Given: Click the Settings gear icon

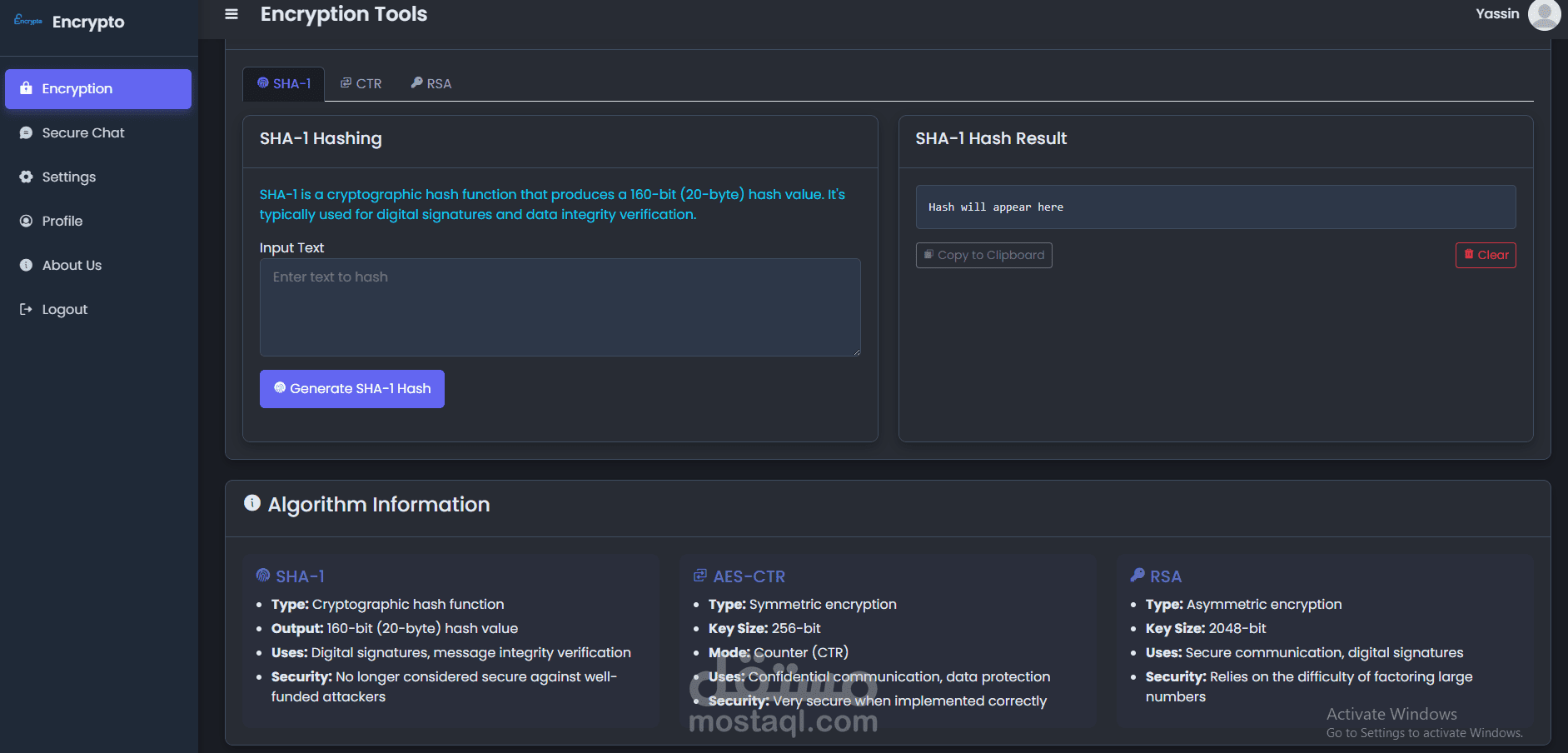Looking at the screenshot, I should coord(26,177).
